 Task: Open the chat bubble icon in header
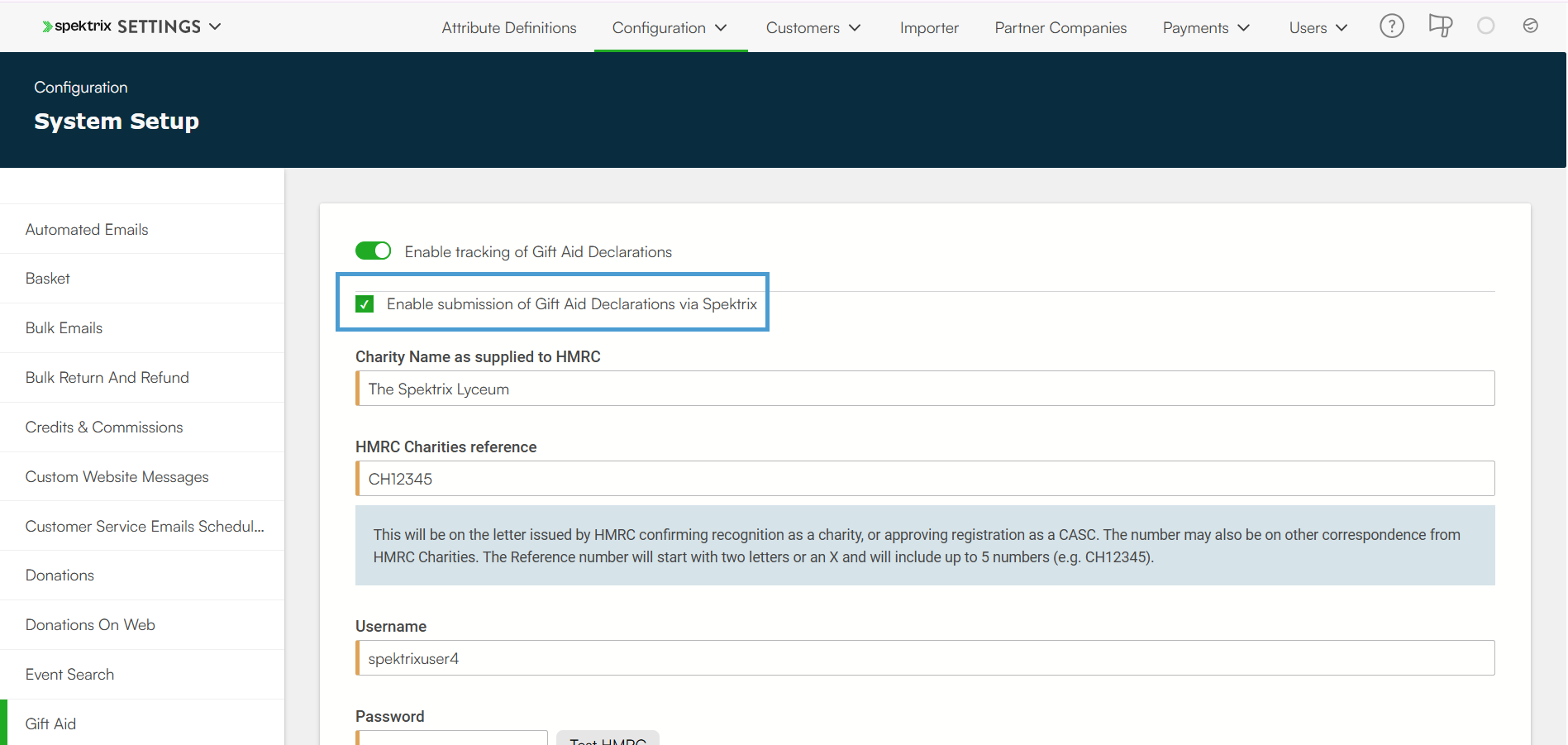pyautogui.click(x=1531, y=26)
